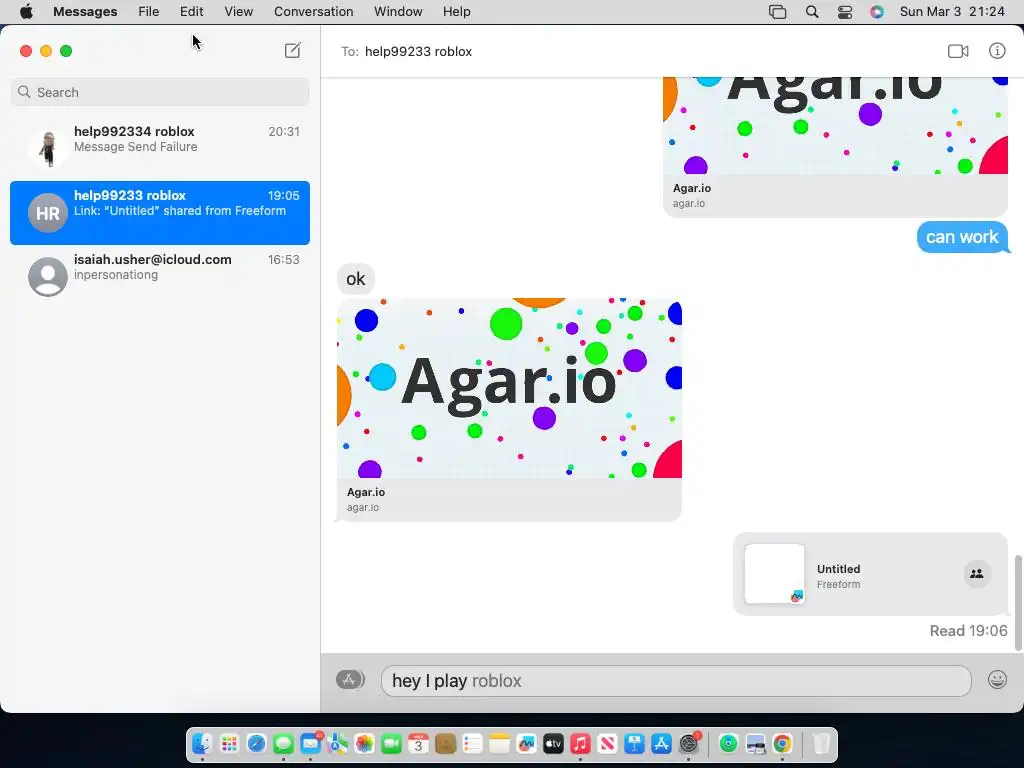The image size is (1024, 768).
Task: Click the 'ok' message bubble
Action: click(x=356, y=279)
